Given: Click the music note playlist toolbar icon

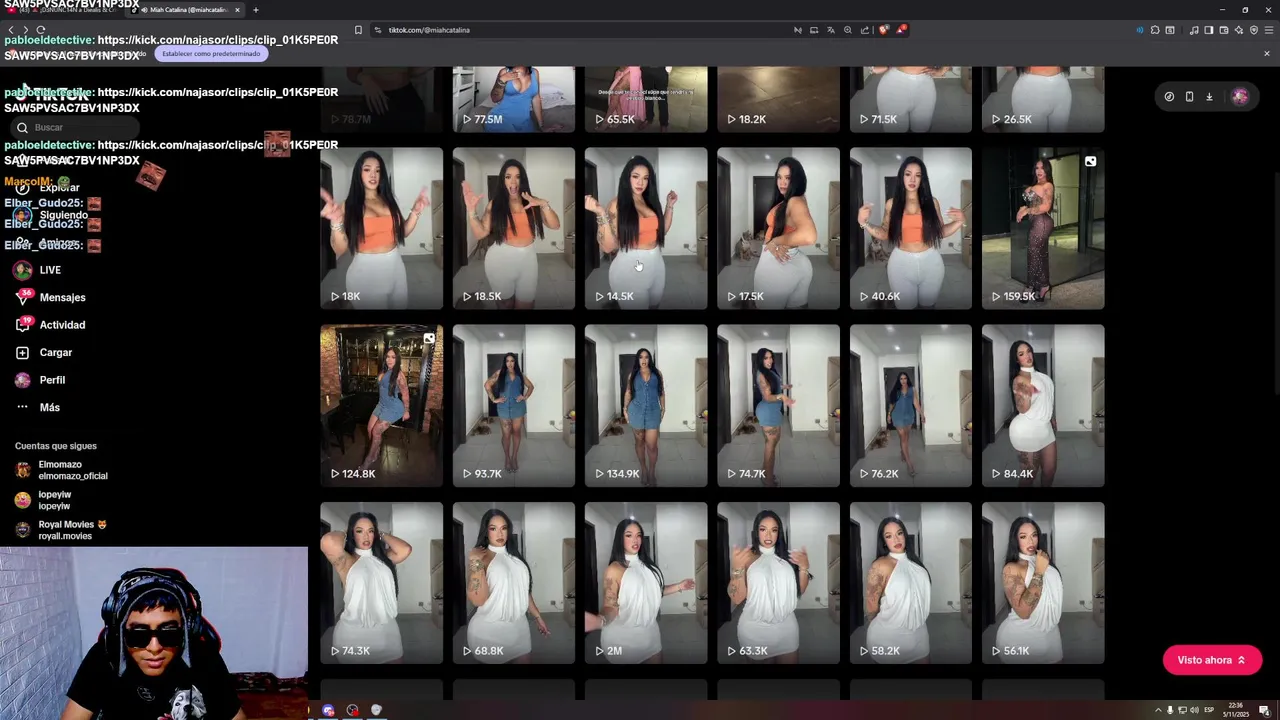Looking at the screenshot, I should (1194, 30).
